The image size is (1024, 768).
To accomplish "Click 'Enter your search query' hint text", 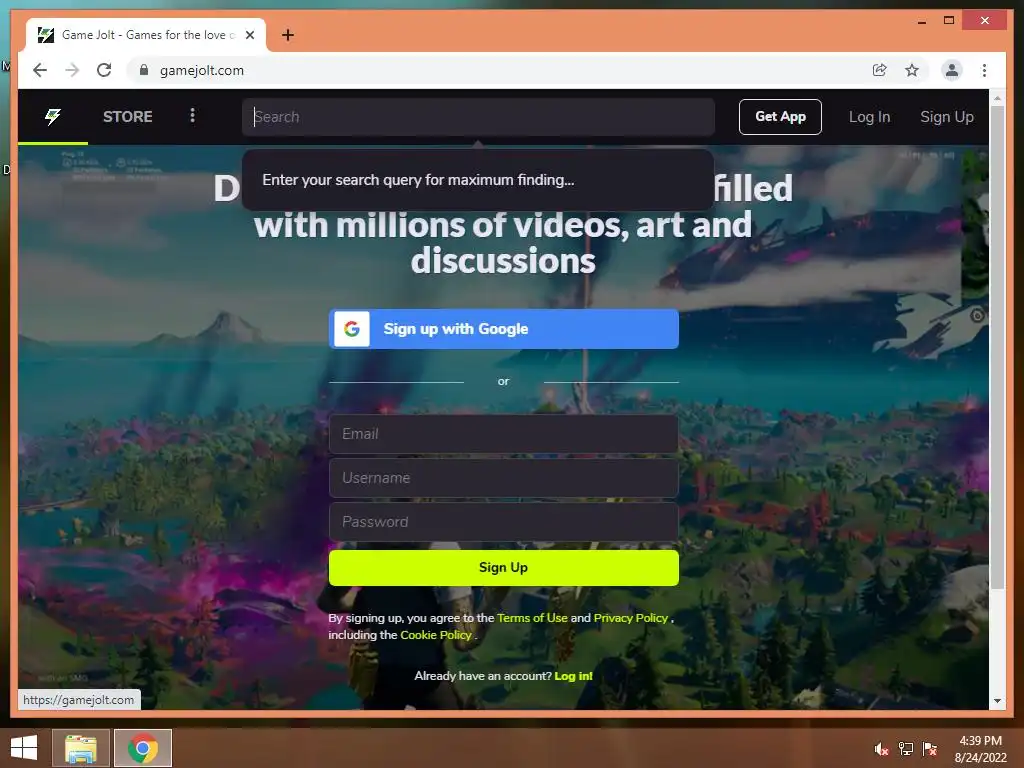I will pyautogui.click(x=418, y=180).
